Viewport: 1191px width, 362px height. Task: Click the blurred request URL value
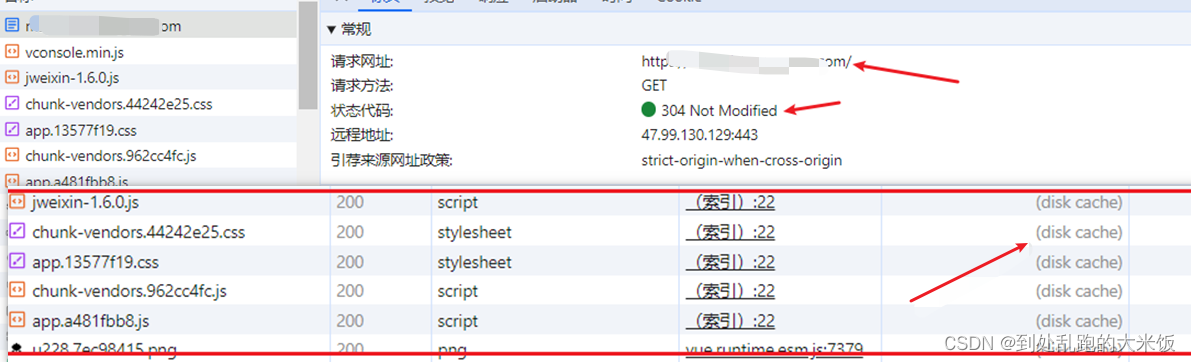(747, 61)
